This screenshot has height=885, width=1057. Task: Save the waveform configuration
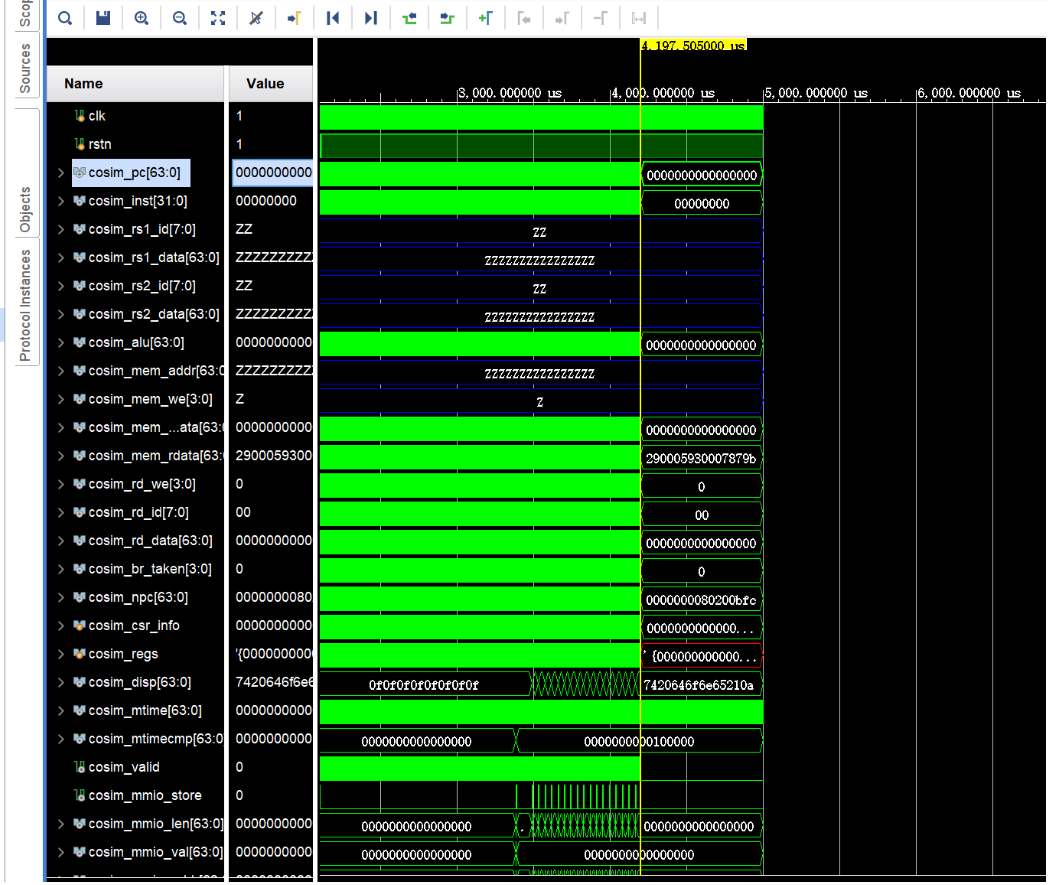(103, 18)
